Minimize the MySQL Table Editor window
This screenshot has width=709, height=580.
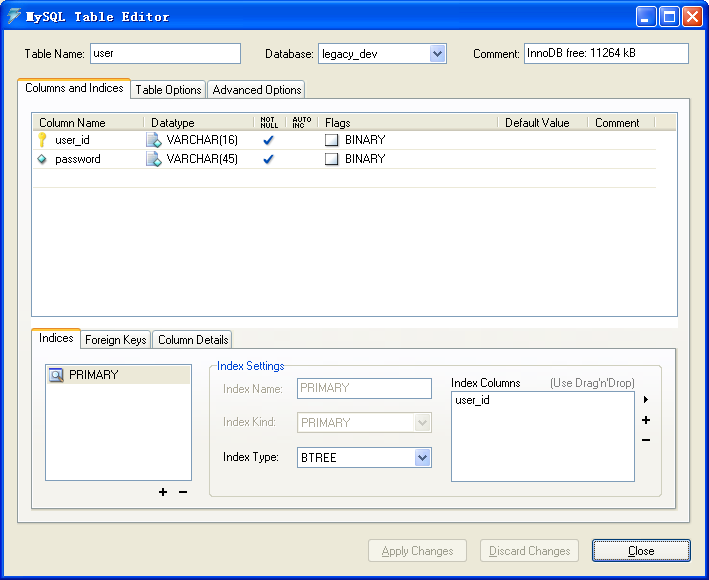(646, 17)
